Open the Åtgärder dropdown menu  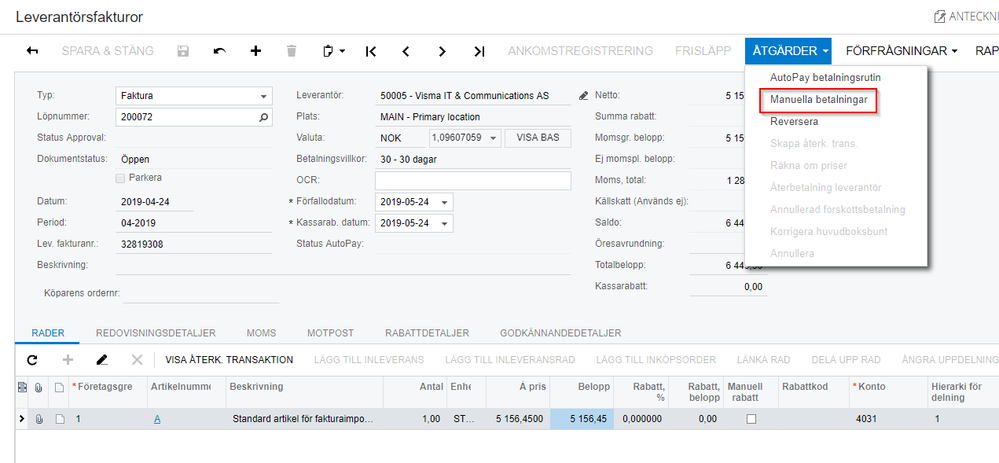788,51
